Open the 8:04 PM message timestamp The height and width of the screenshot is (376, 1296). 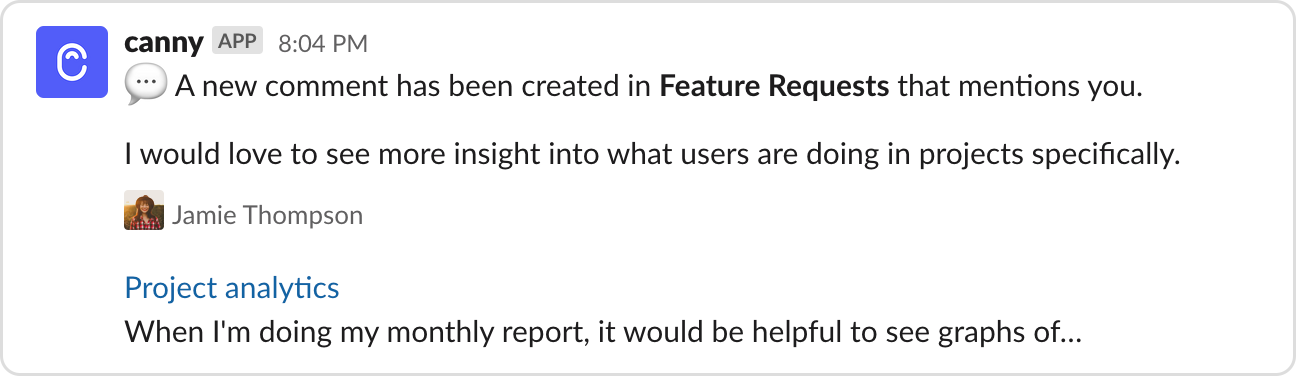pos(323,44)
